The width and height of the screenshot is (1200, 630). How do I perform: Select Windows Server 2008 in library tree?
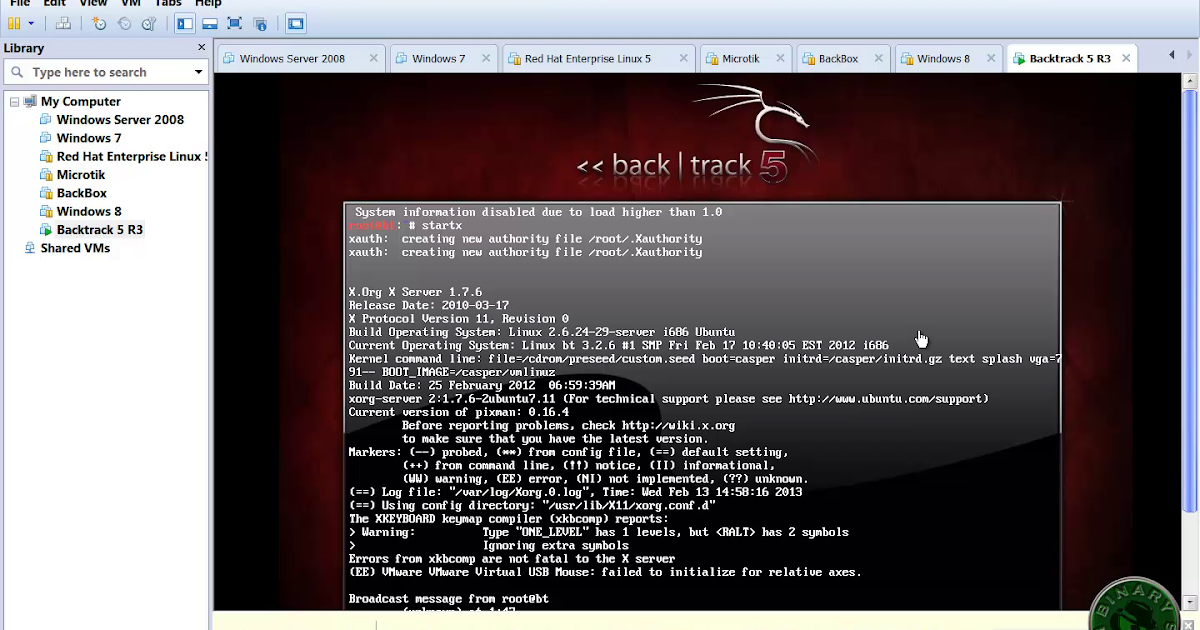120,119
